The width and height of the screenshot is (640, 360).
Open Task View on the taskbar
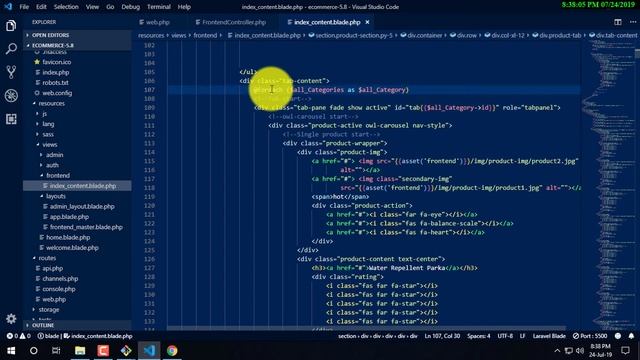pos(56,351)
